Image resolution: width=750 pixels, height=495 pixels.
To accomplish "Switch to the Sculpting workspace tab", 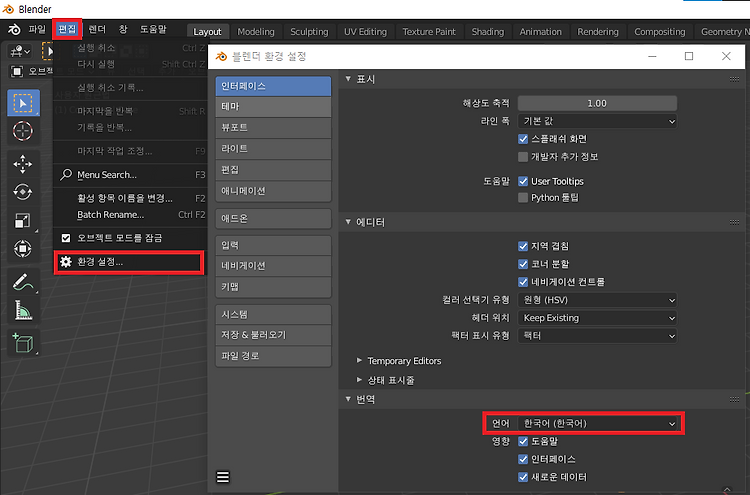I will [x=309, y=32].
